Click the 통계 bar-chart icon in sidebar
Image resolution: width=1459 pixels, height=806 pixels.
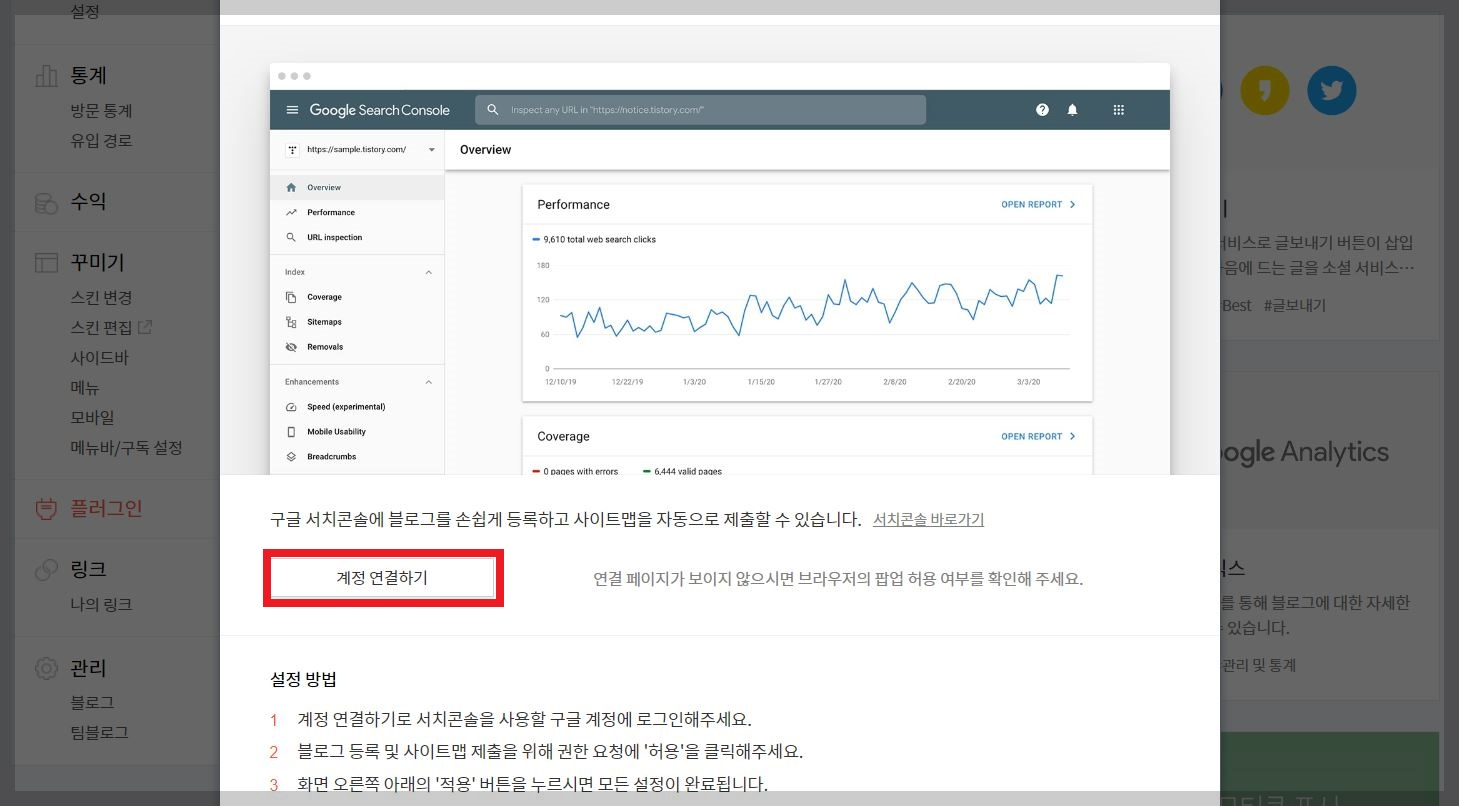(x=46, y=75)
